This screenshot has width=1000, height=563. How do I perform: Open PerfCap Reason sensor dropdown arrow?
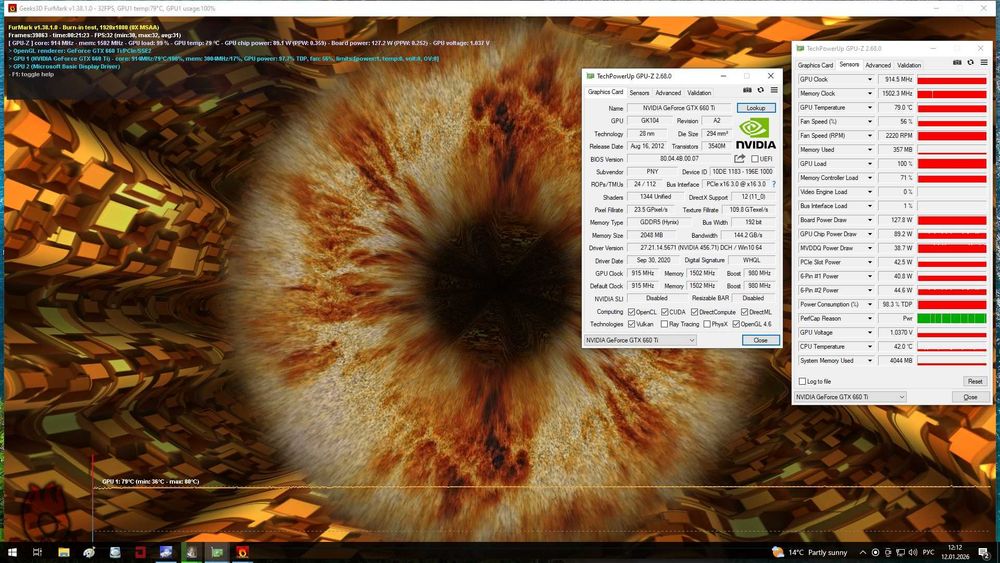coord(869,318)
